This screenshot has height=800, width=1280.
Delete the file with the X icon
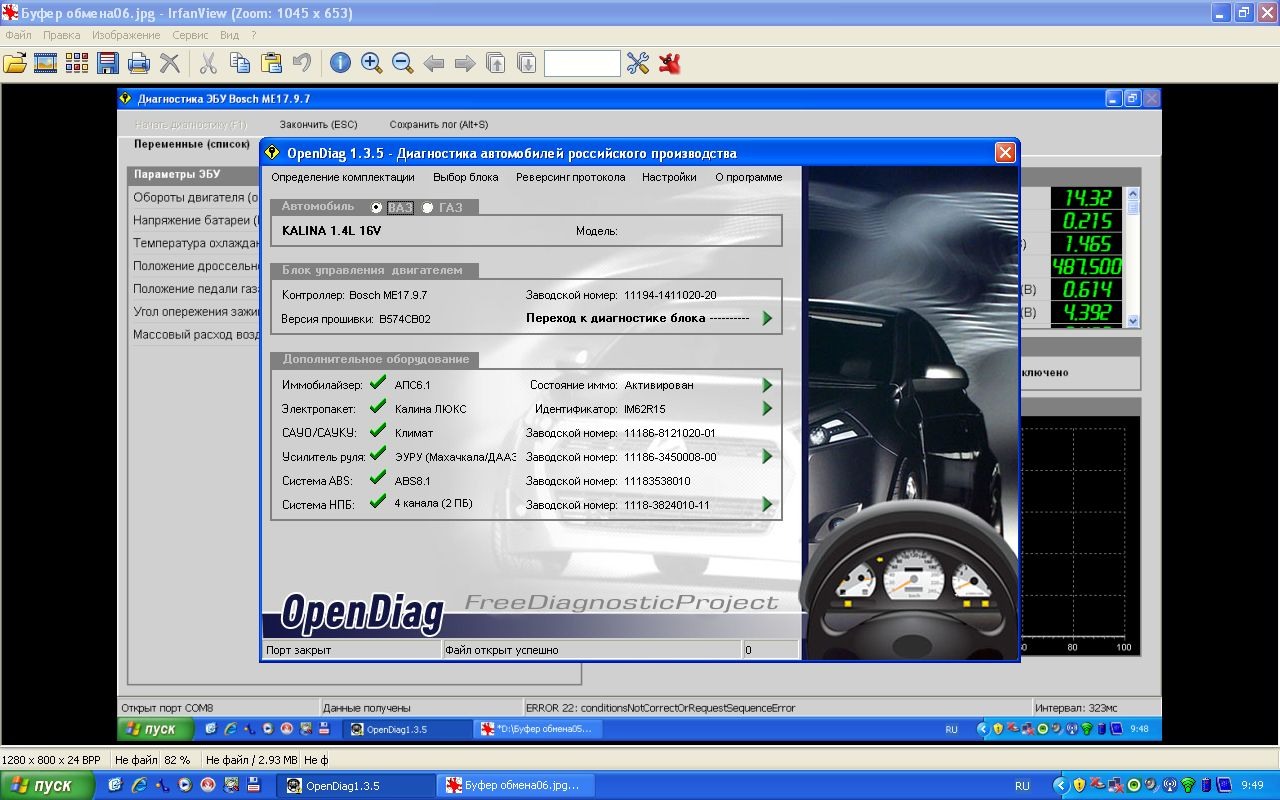170,63
